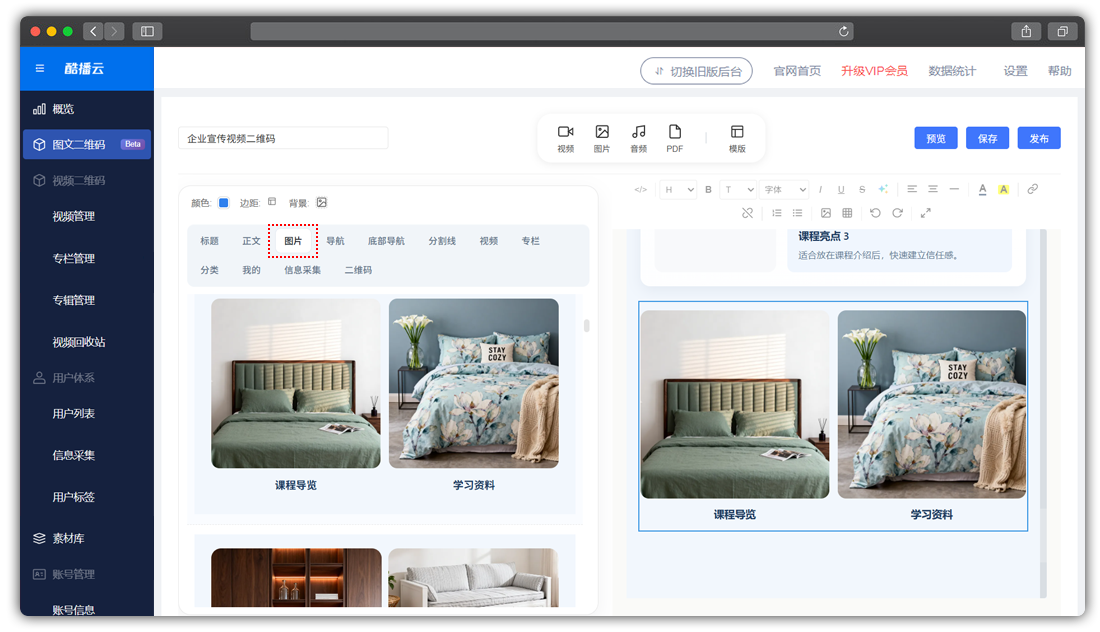Click the undo arrow in editor toolbar
This screenshot has width=1100, height=632.
(x=875, y=213)
